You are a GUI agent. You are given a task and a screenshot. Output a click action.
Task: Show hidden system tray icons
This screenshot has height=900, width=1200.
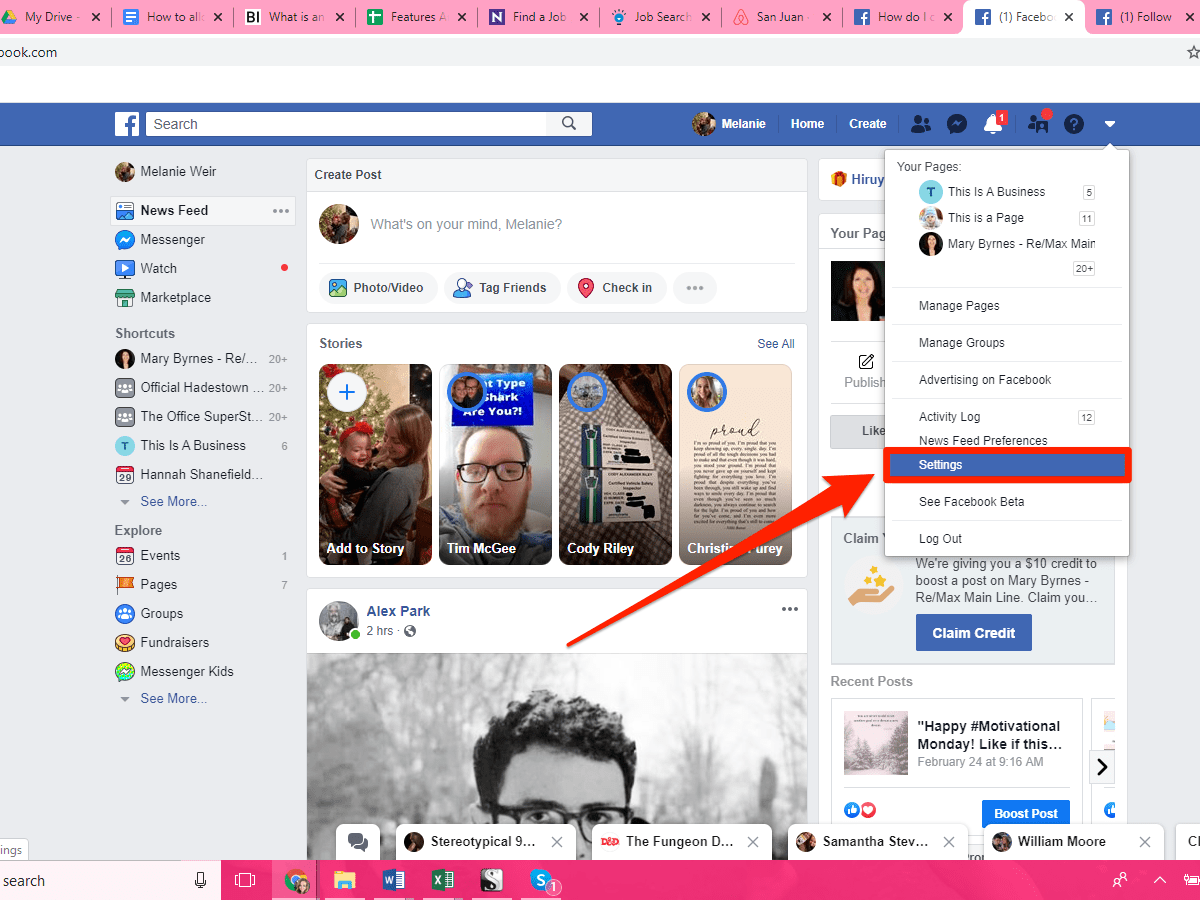(1160, 880)
